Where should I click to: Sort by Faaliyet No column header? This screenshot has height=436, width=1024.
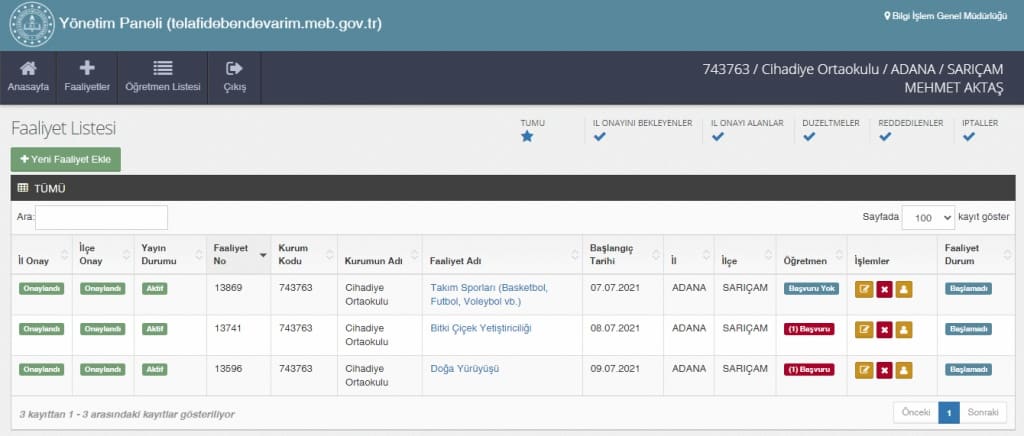coord(238,254)
